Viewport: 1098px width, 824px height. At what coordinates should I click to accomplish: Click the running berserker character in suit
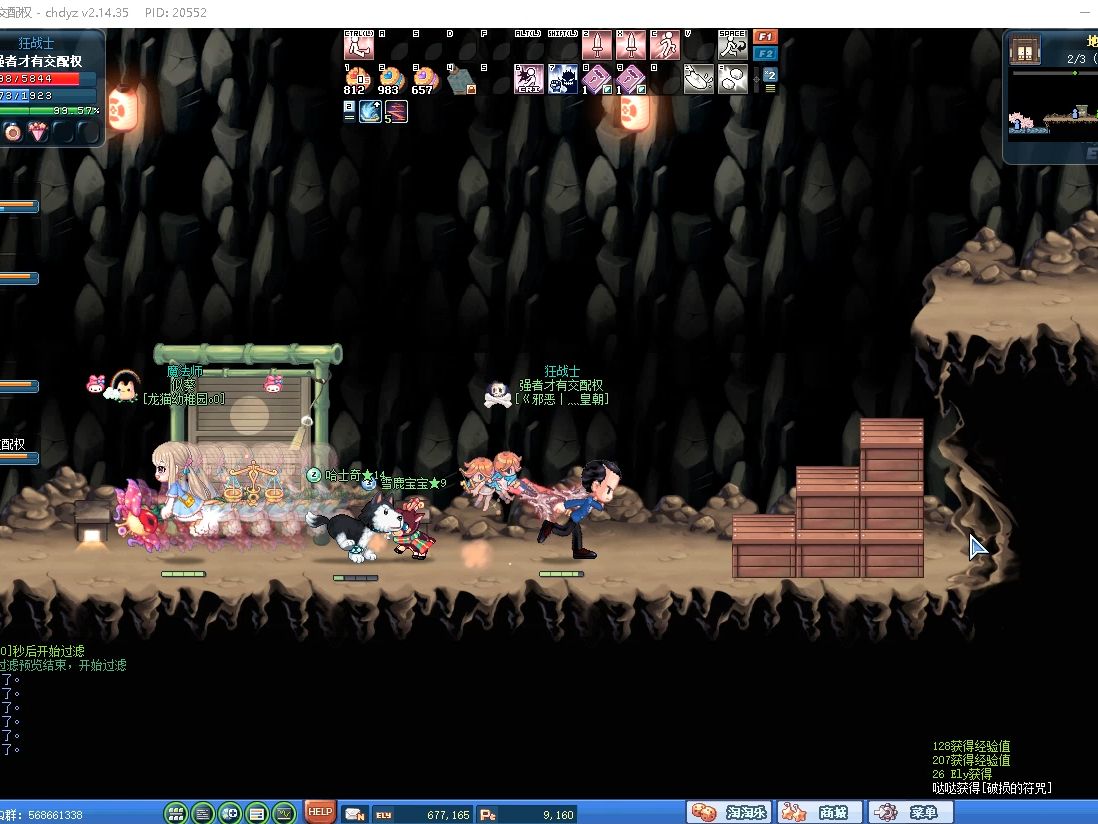pyautogui.click(x=580, y=510)
